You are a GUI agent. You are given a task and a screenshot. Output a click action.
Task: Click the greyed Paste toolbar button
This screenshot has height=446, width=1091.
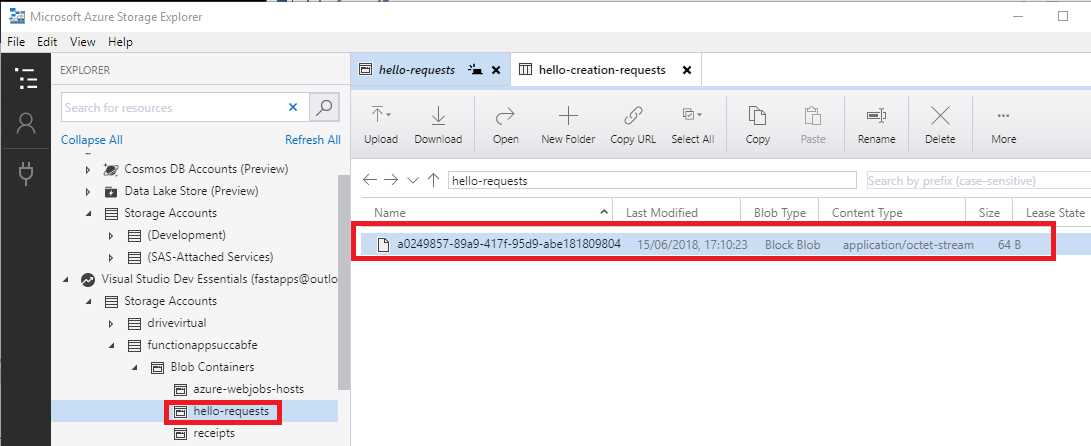pyautogui.click(x=813, y=125)
